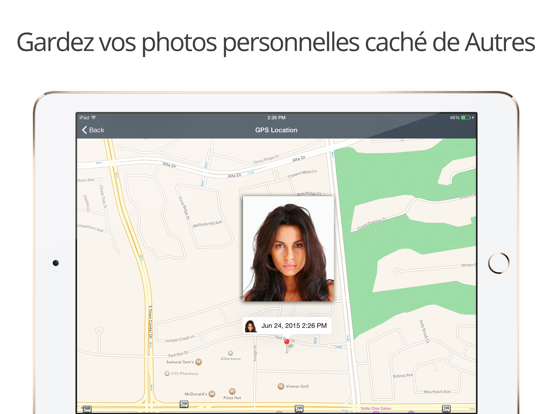Go back using the Back button
Image resolution: width=552 pixels, height=414 pixels.
click(93, 130)
